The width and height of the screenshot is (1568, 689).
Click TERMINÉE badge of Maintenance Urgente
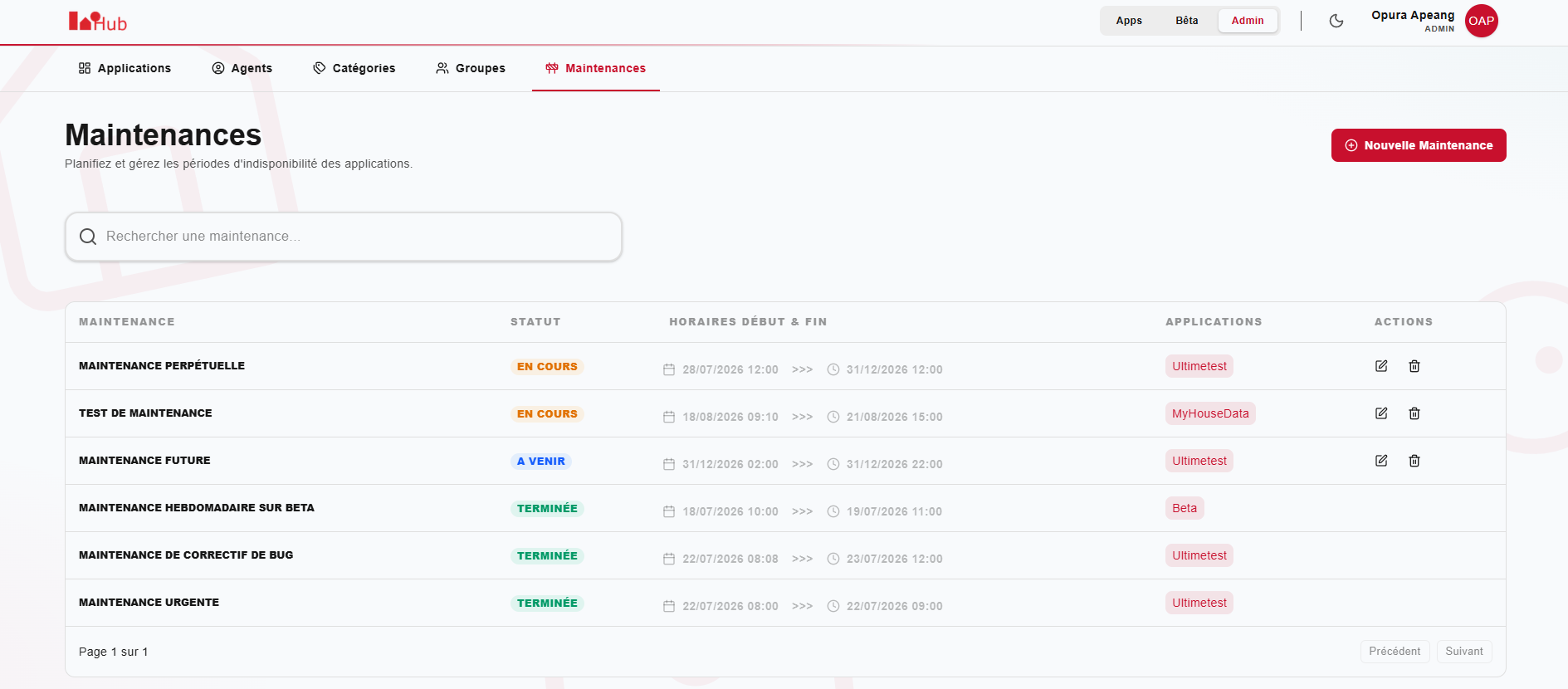point(547,603)
